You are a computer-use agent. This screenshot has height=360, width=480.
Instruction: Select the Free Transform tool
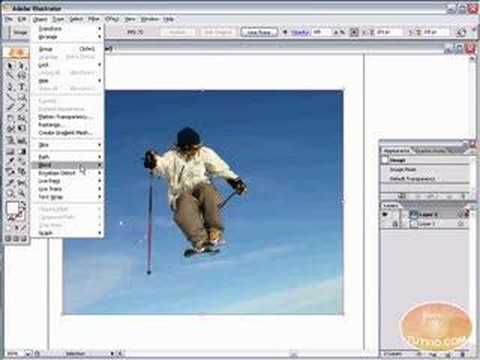point(22,129)
